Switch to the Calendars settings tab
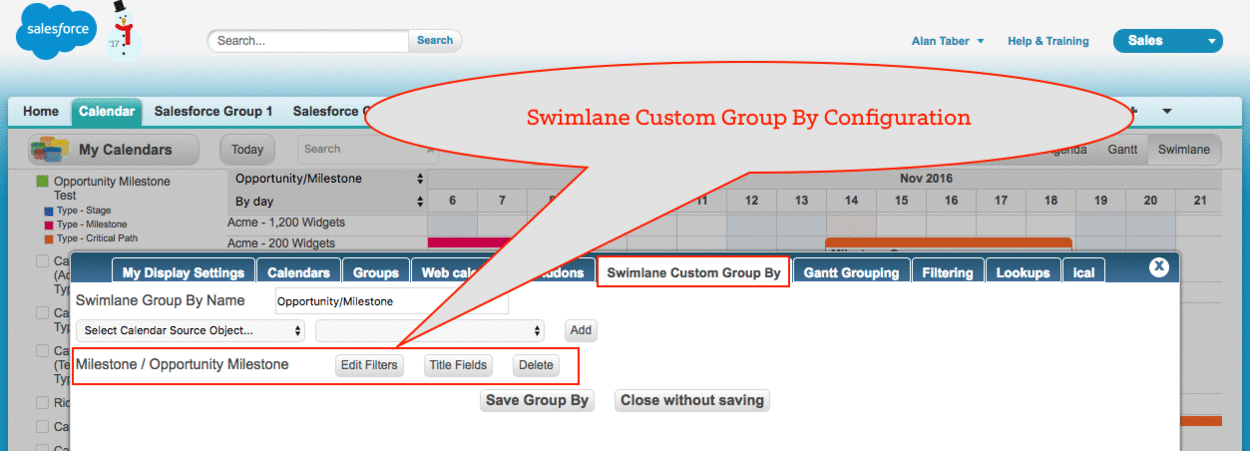This screenshot has width=1251, height=451. 299,272
